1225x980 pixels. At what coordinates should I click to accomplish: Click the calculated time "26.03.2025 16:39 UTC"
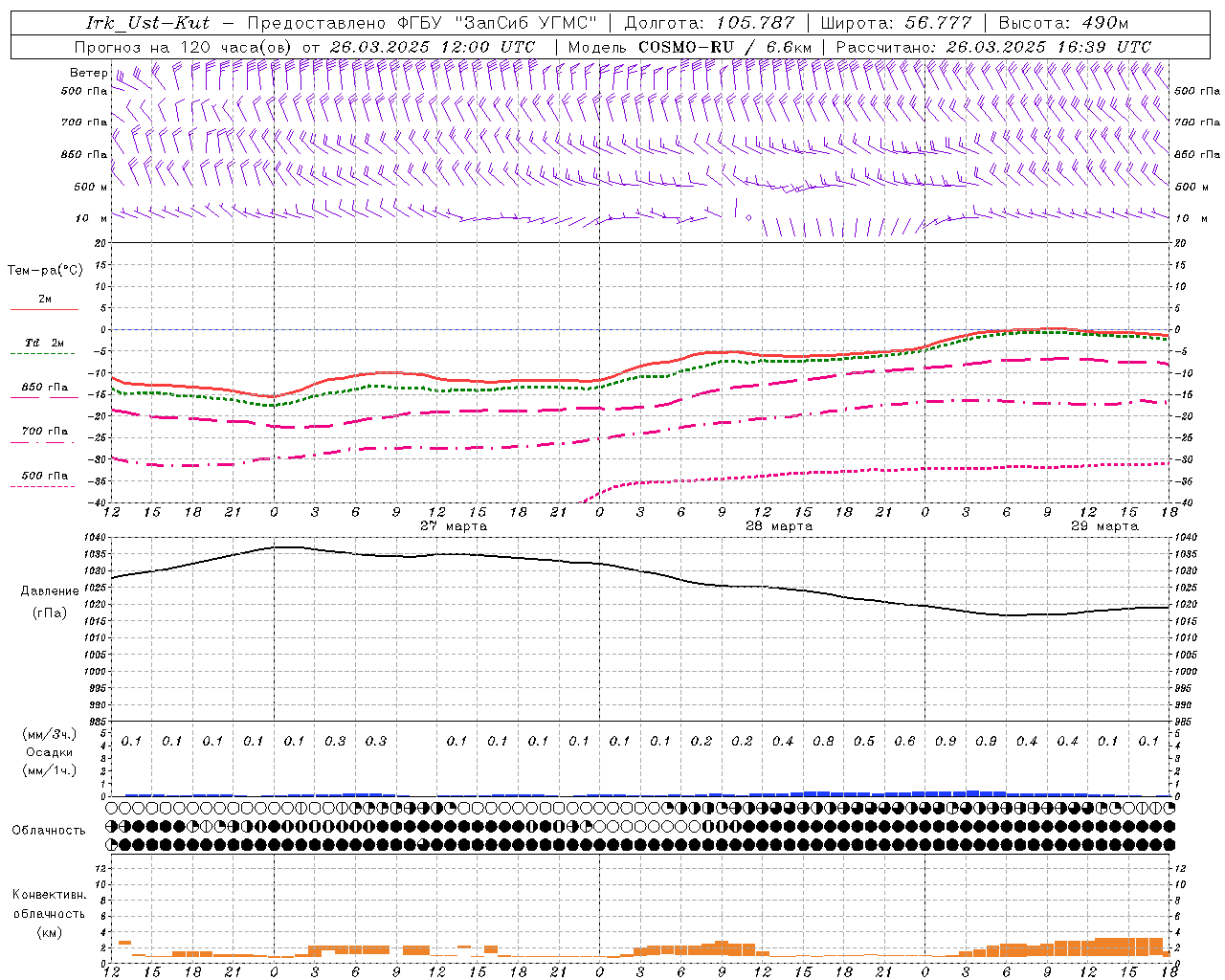(x=1049, y=47)
